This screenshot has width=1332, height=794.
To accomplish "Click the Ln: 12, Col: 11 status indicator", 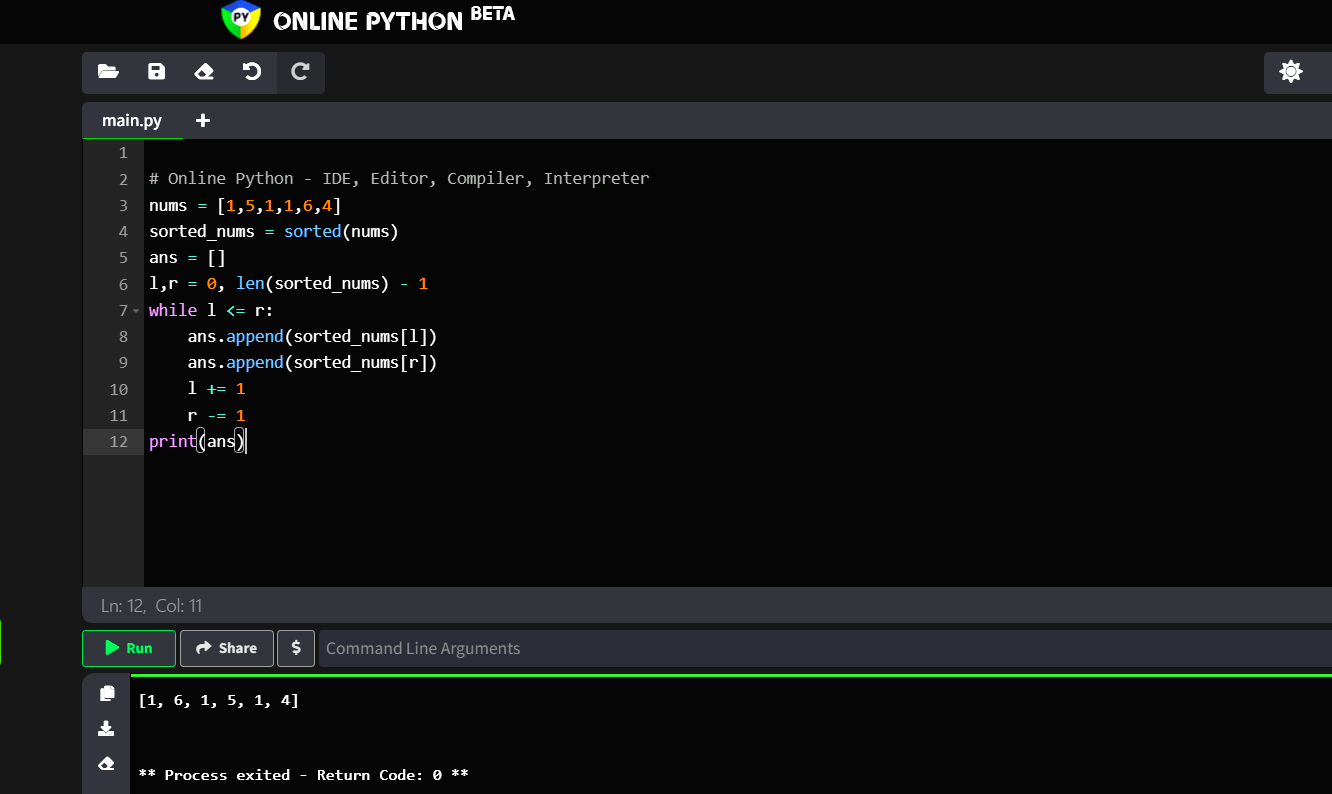I will [152, 605].
